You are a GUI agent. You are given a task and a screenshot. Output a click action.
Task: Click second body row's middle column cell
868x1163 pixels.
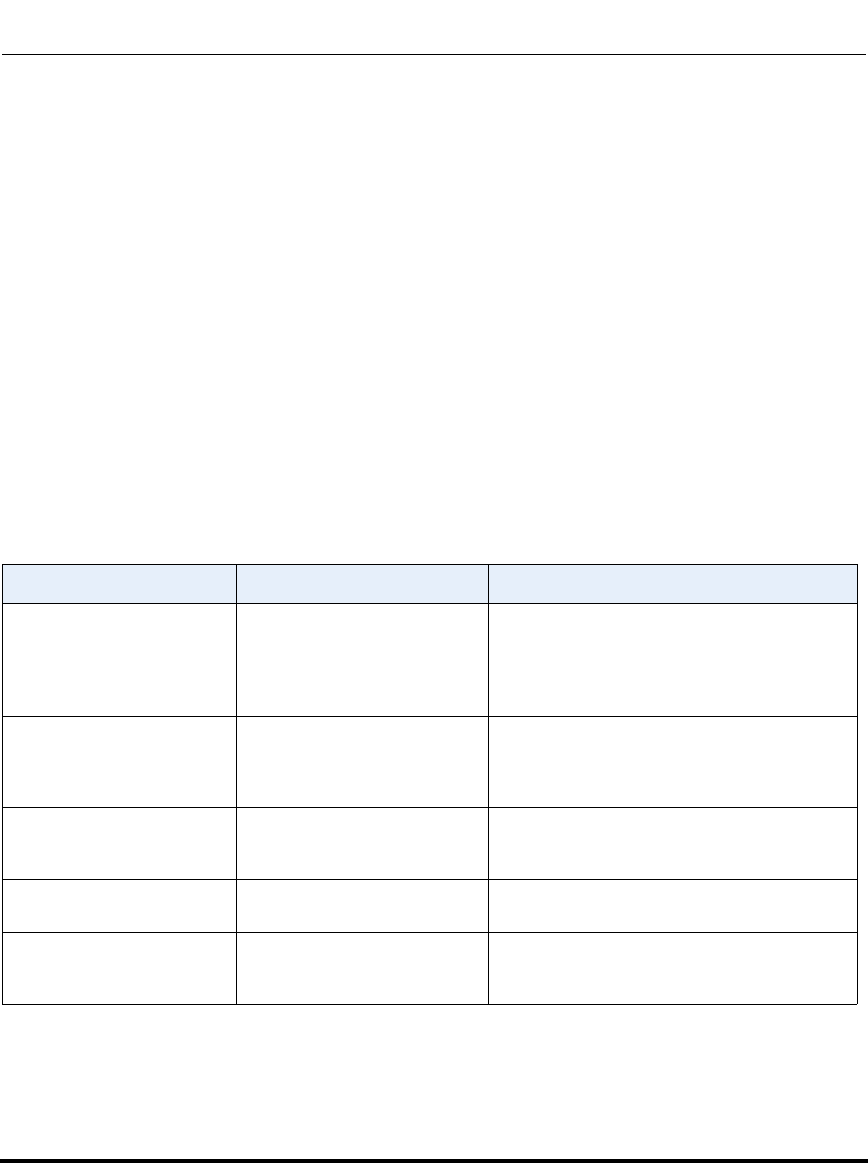coord(362,761)
